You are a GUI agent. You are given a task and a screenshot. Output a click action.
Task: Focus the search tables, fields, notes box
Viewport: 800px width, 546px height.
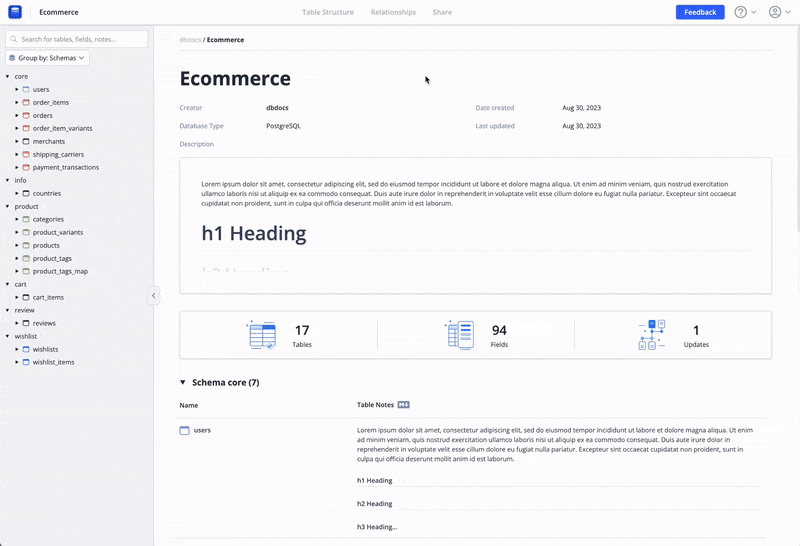coord(80,39)
